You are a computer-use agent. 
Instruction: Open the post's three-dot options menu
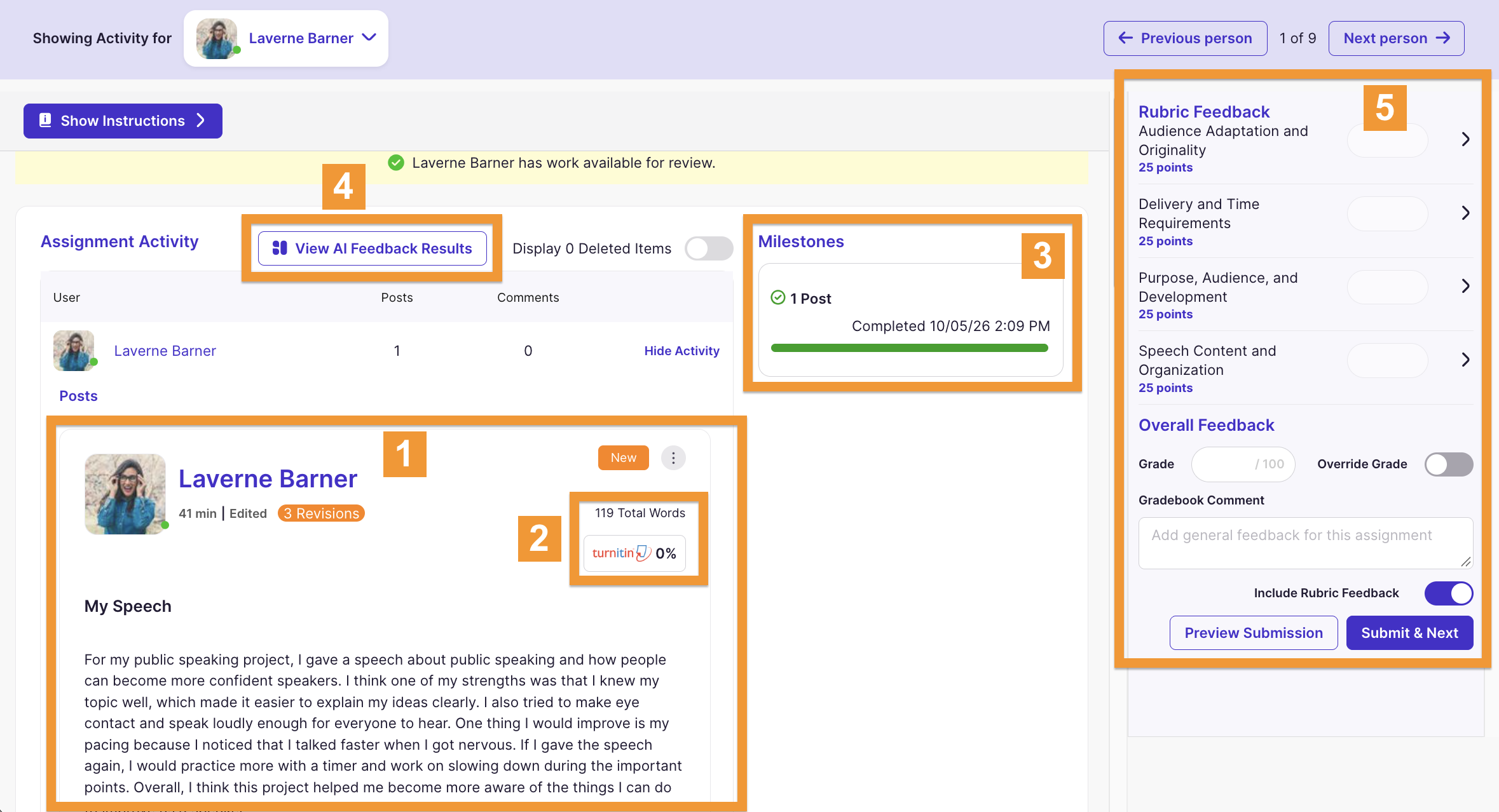point(673,457)
